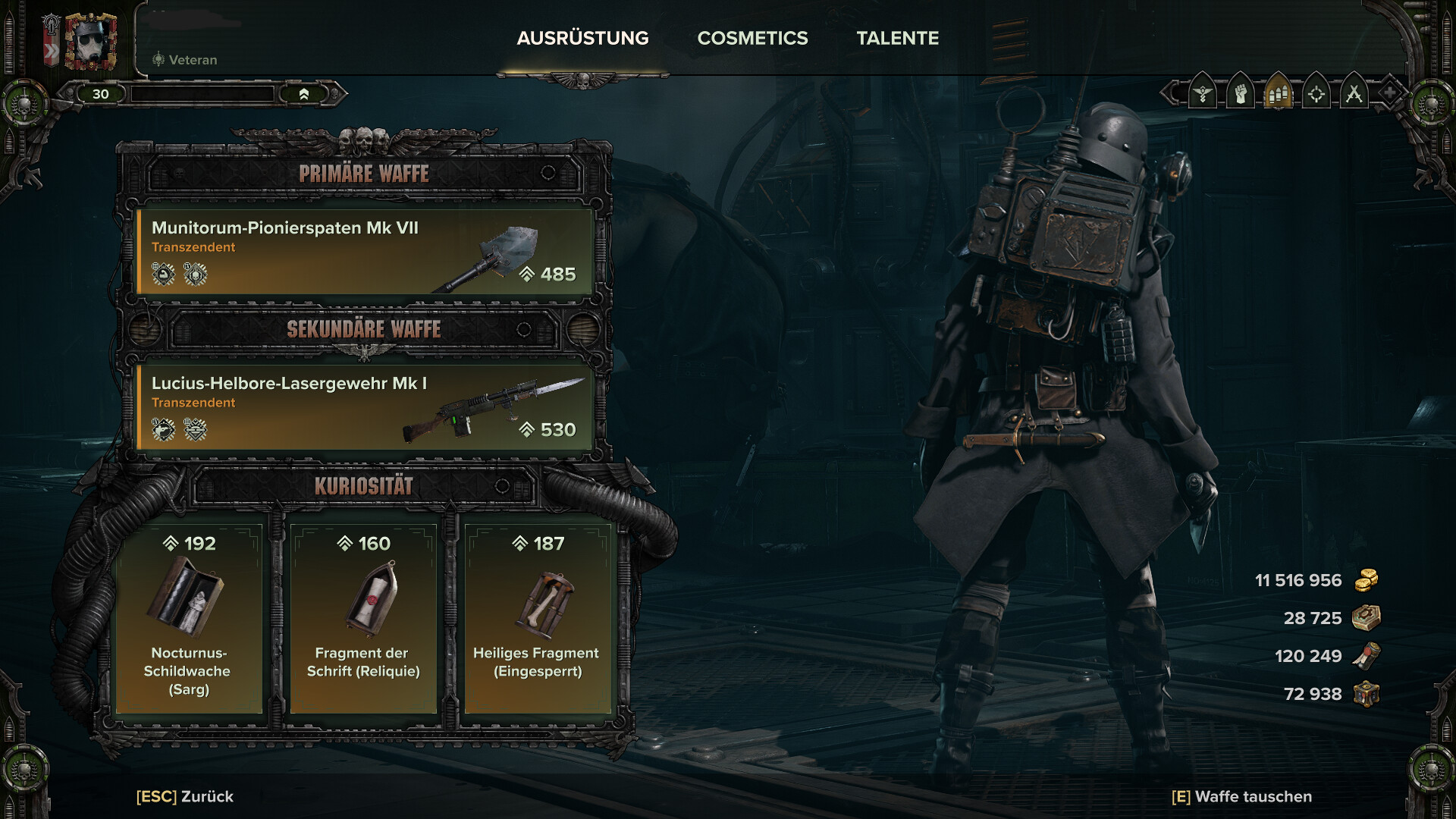Add a new loadout preset with the plus icon
Viewport: 1456px width, 819px height.
pos(1389,93)
